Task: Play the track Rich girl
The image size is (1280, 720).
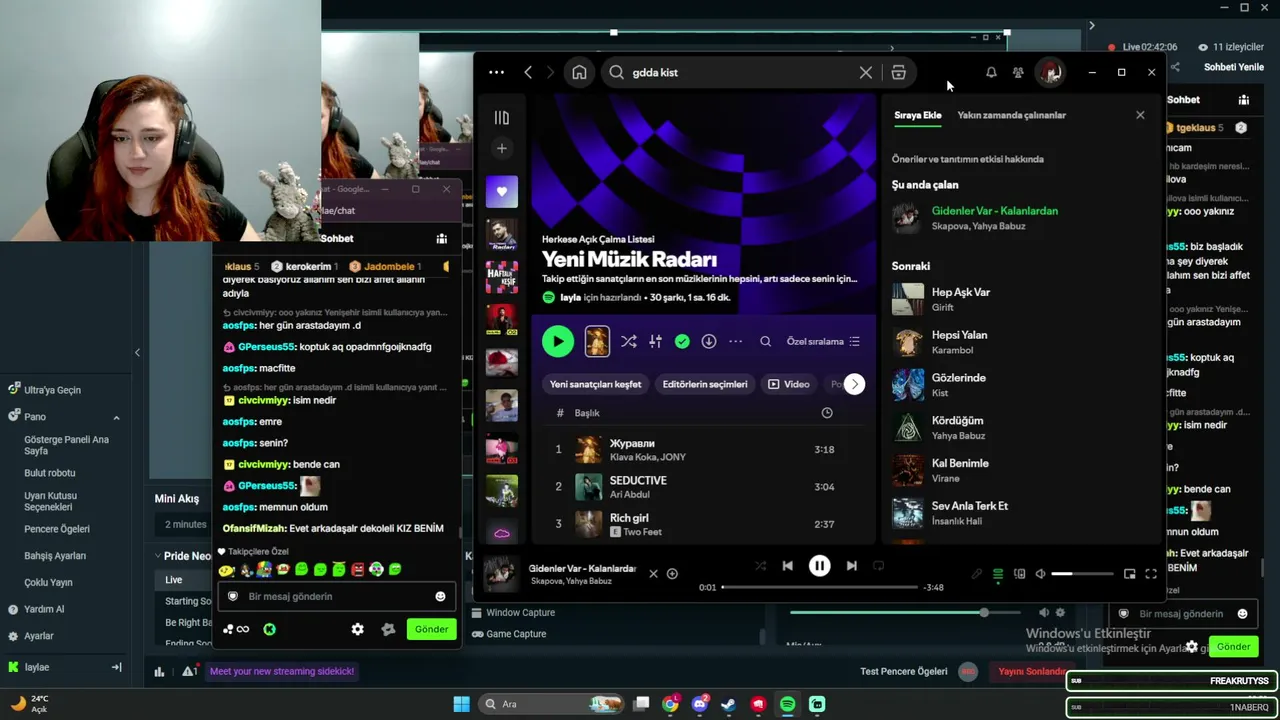Action: point(705,524)
